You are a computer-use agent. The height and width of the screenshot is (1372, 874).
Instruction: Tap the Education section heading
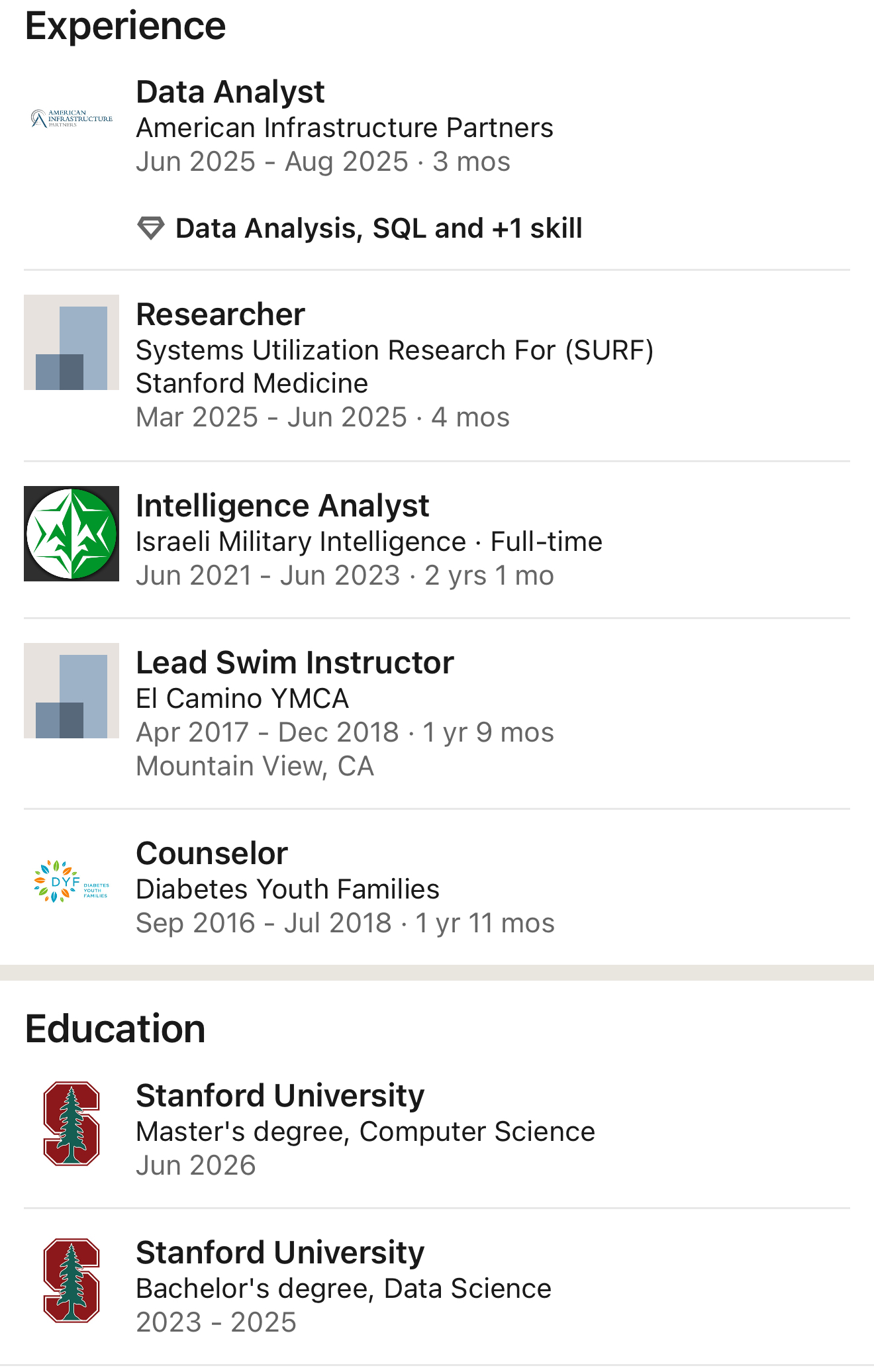[x=115, y=1029]
